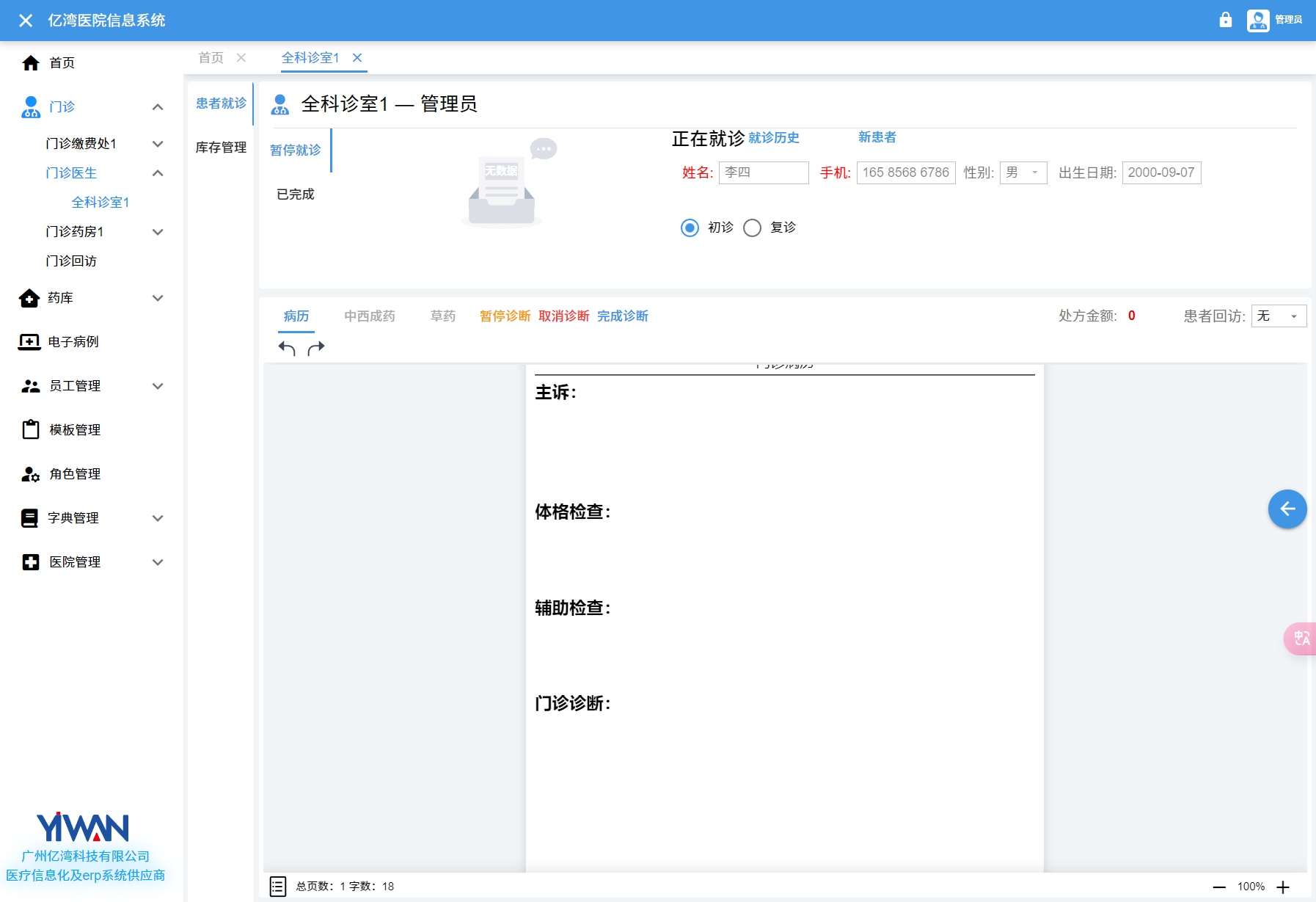Click the 员工管理 people icon

[31, 386]
